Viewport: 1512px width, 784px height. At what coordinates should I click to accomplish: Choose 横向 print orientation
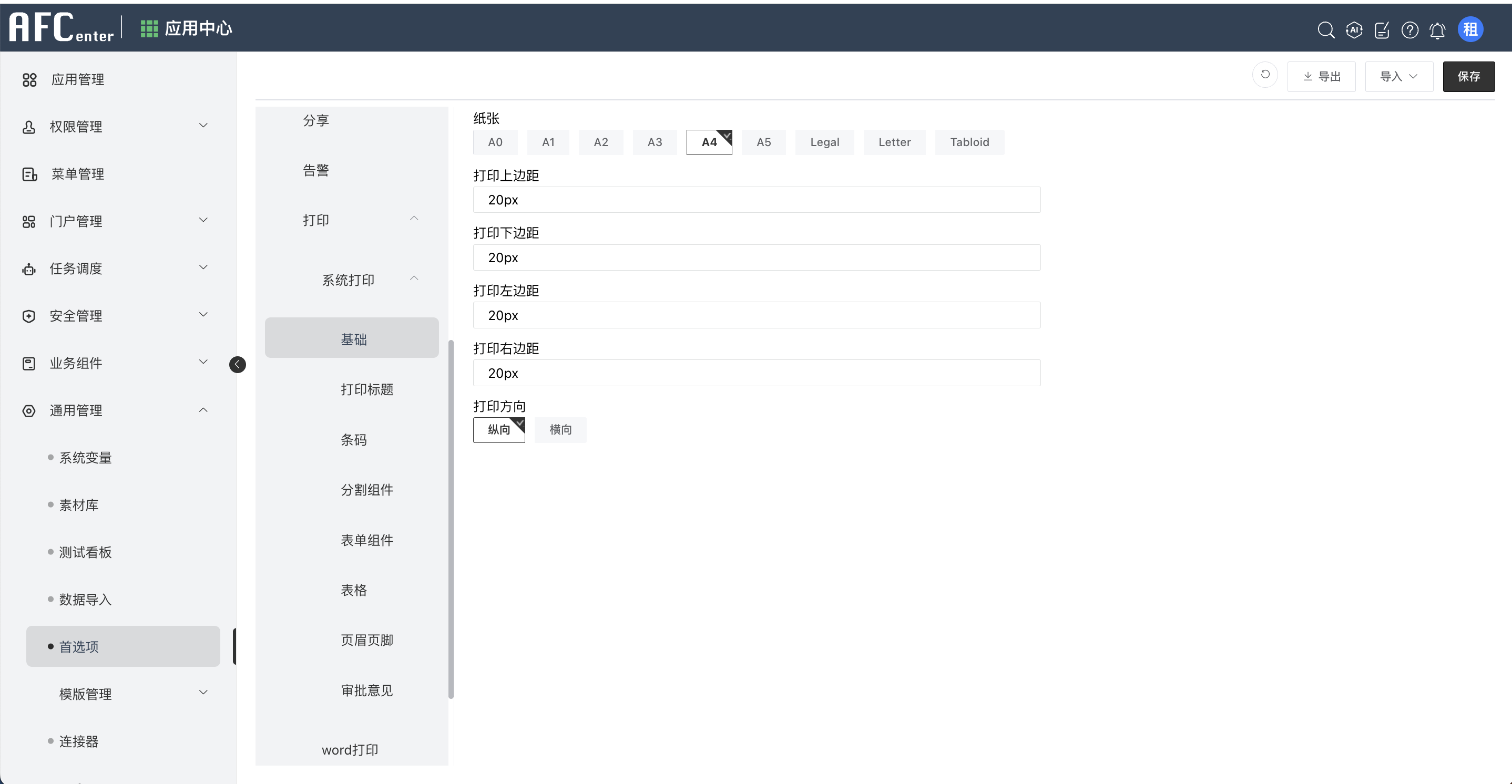[560, 429]
